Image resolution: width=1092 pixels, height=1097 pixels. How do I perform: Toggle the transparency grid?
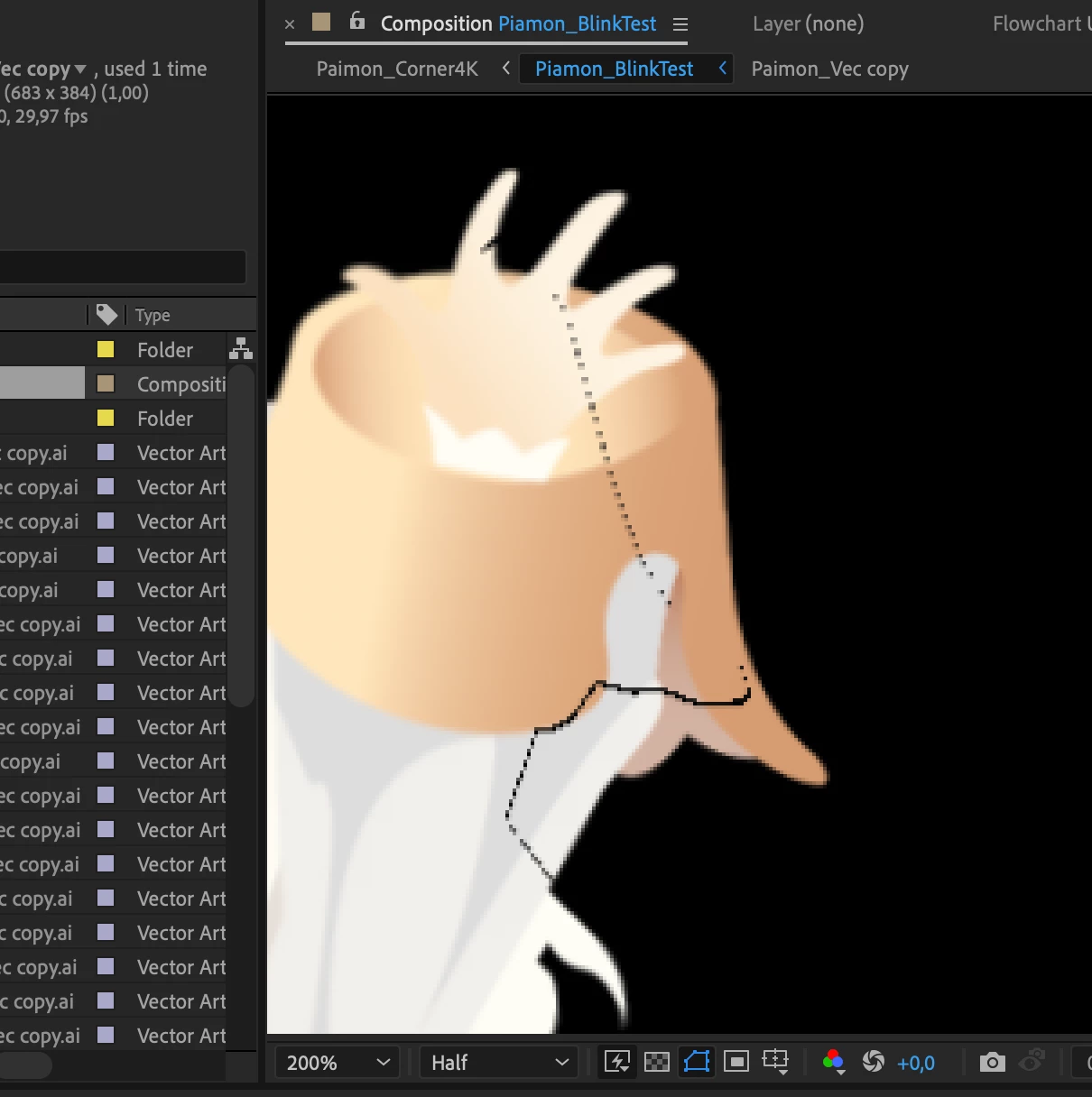pos(657,1062)
